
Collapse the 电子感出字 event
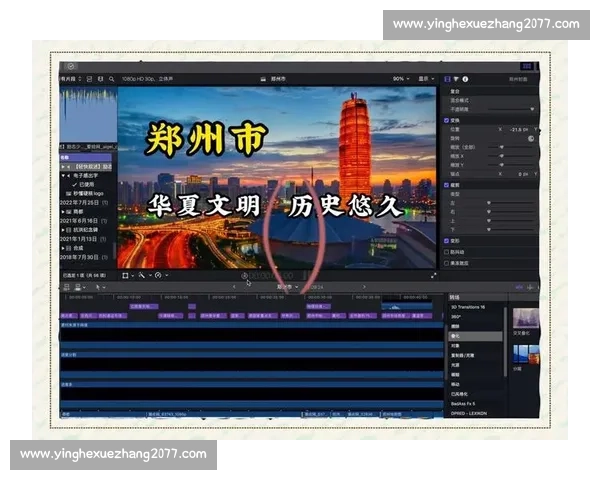(x=64, y=176)
